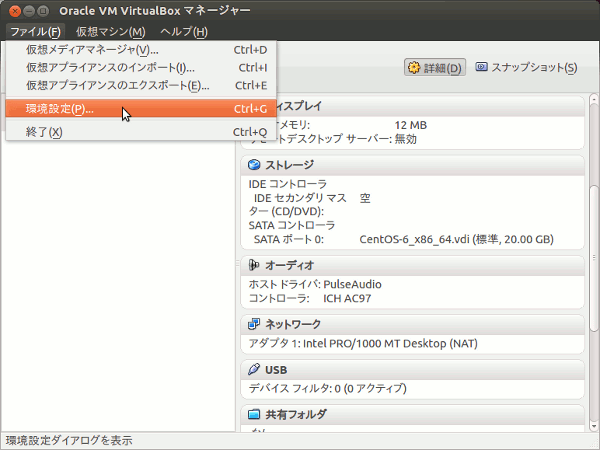The width and height of the screenshot is (600, 450).
Task: Close the open ファイル(F) menu
Action: [x=35, y=31]
